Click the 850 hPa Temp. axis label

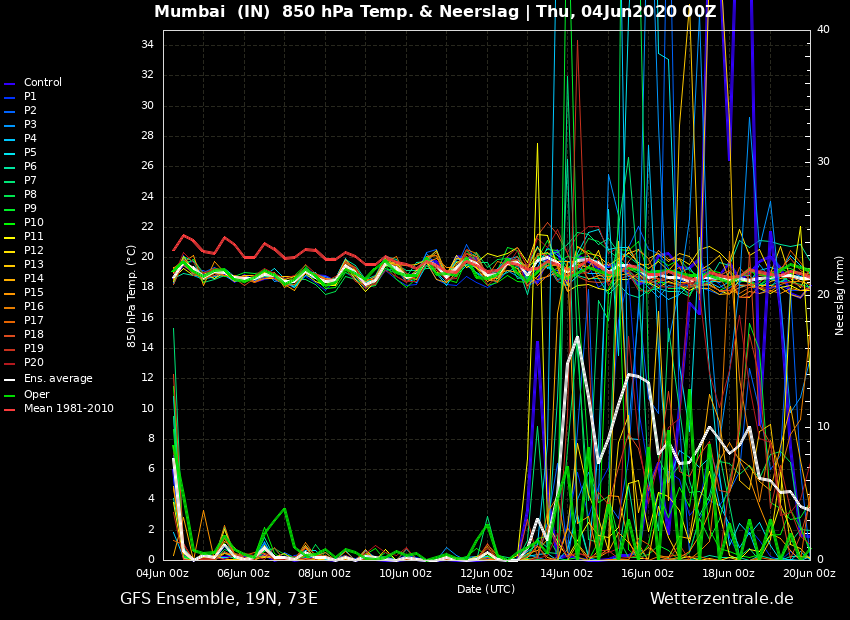pyautogui.click(x=132, y=295)
